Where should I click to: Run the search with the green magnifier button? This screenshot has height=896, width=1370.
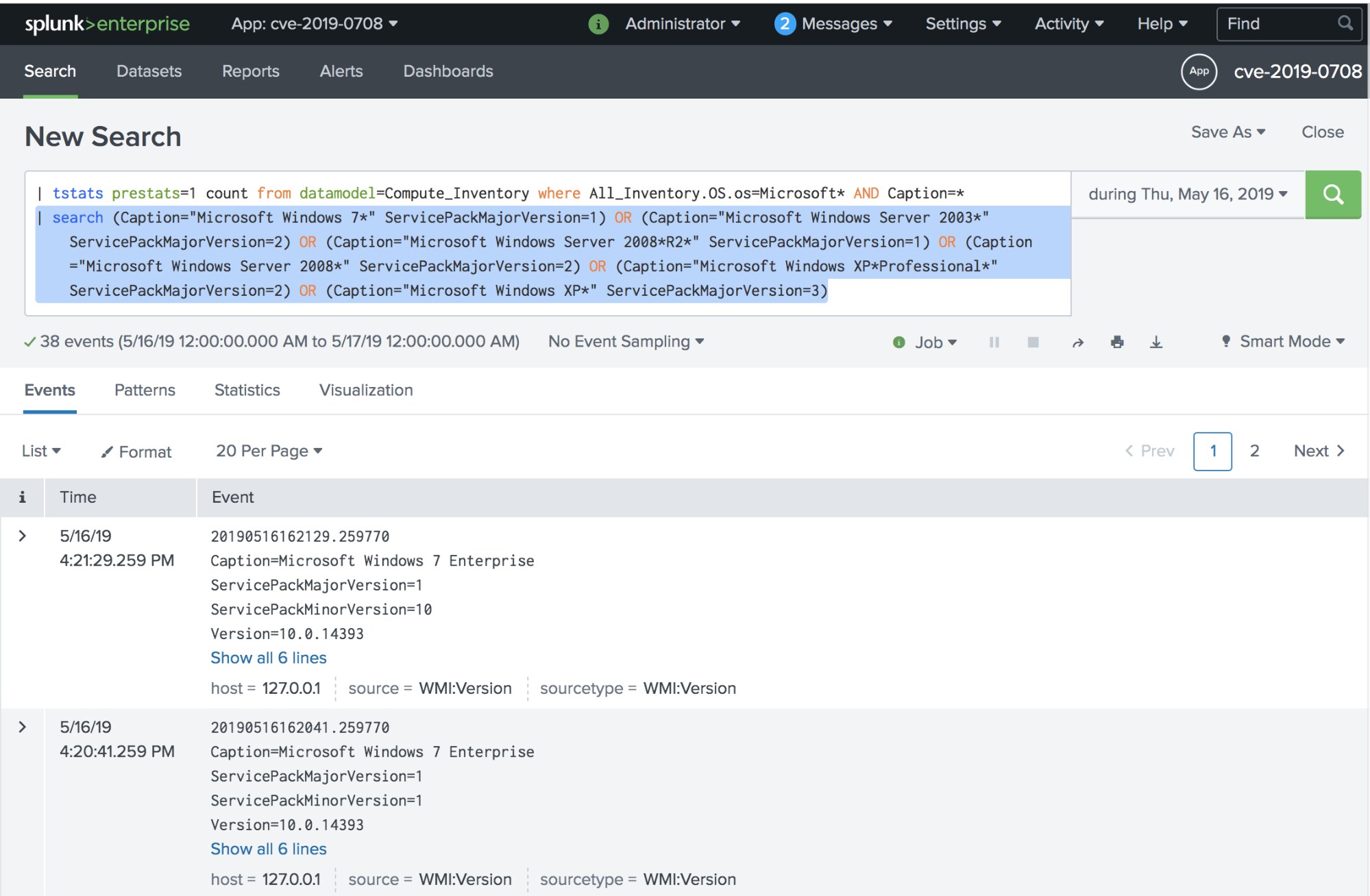click(1333, 195)
